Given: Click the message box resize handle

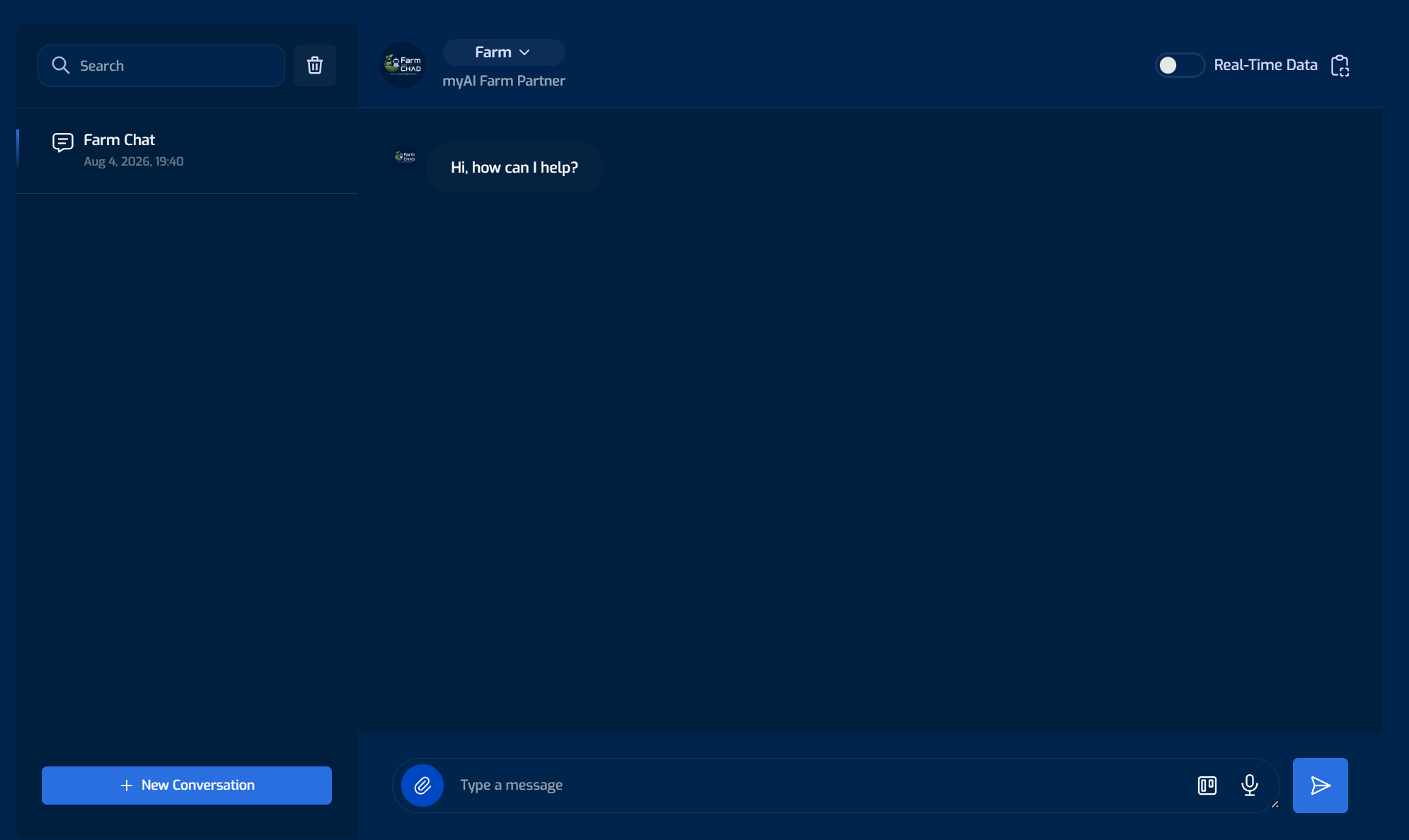Looking at the screenshot, I should 1275,804.
